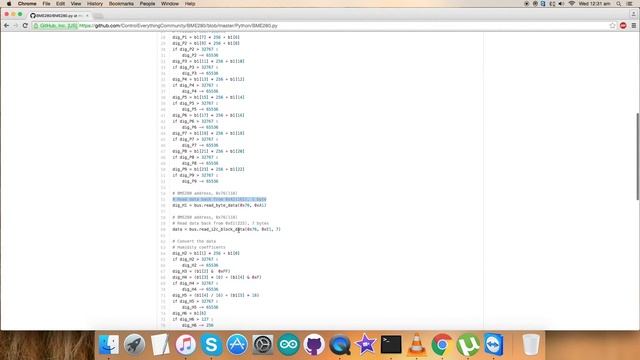Viewport: 640px width, 360px height.
Task: Open GitHub Desktop from the Dock
Action: [x=314, y=345]
